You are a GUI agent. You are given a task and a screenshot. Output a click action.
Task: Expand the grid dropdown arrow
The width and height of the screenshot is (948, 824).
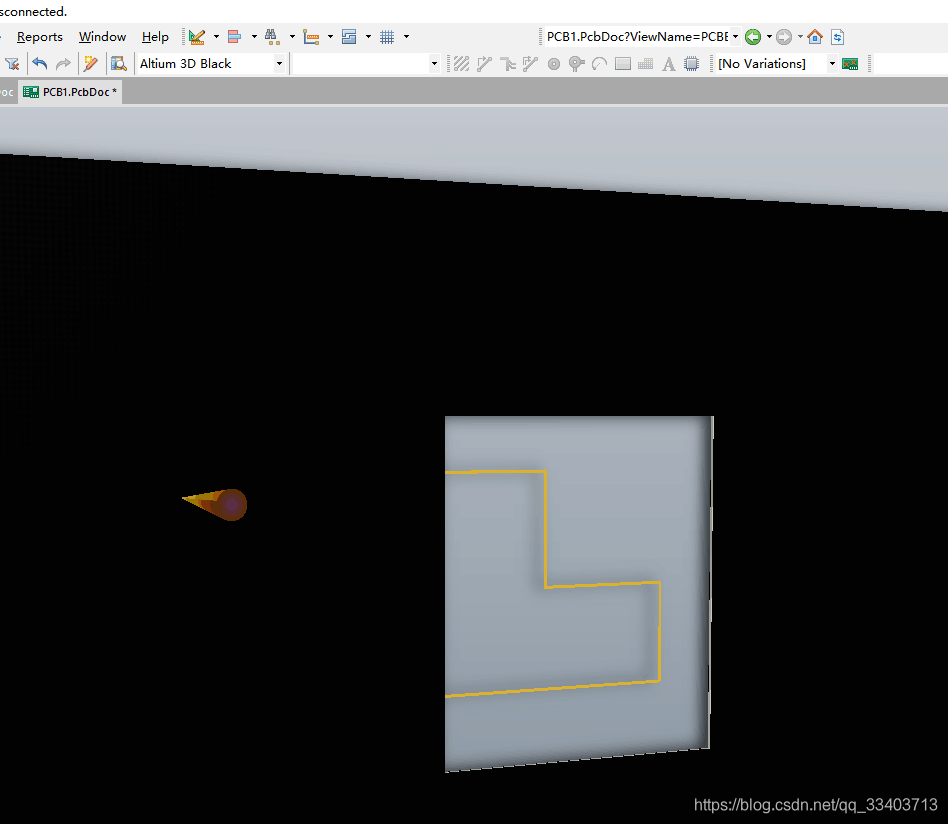click(x=406, y=37)
